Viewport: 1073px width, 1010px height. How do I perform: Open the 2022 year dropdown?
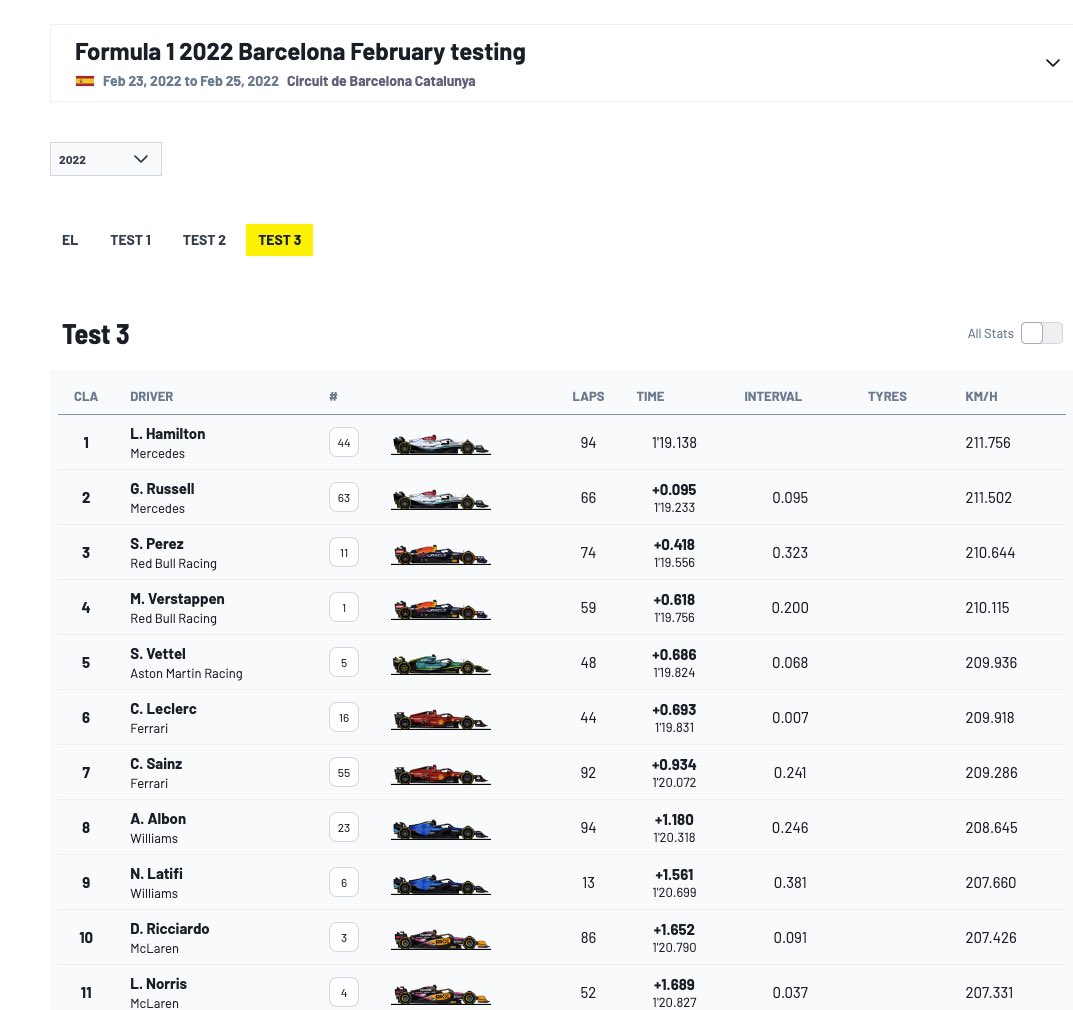106,159
